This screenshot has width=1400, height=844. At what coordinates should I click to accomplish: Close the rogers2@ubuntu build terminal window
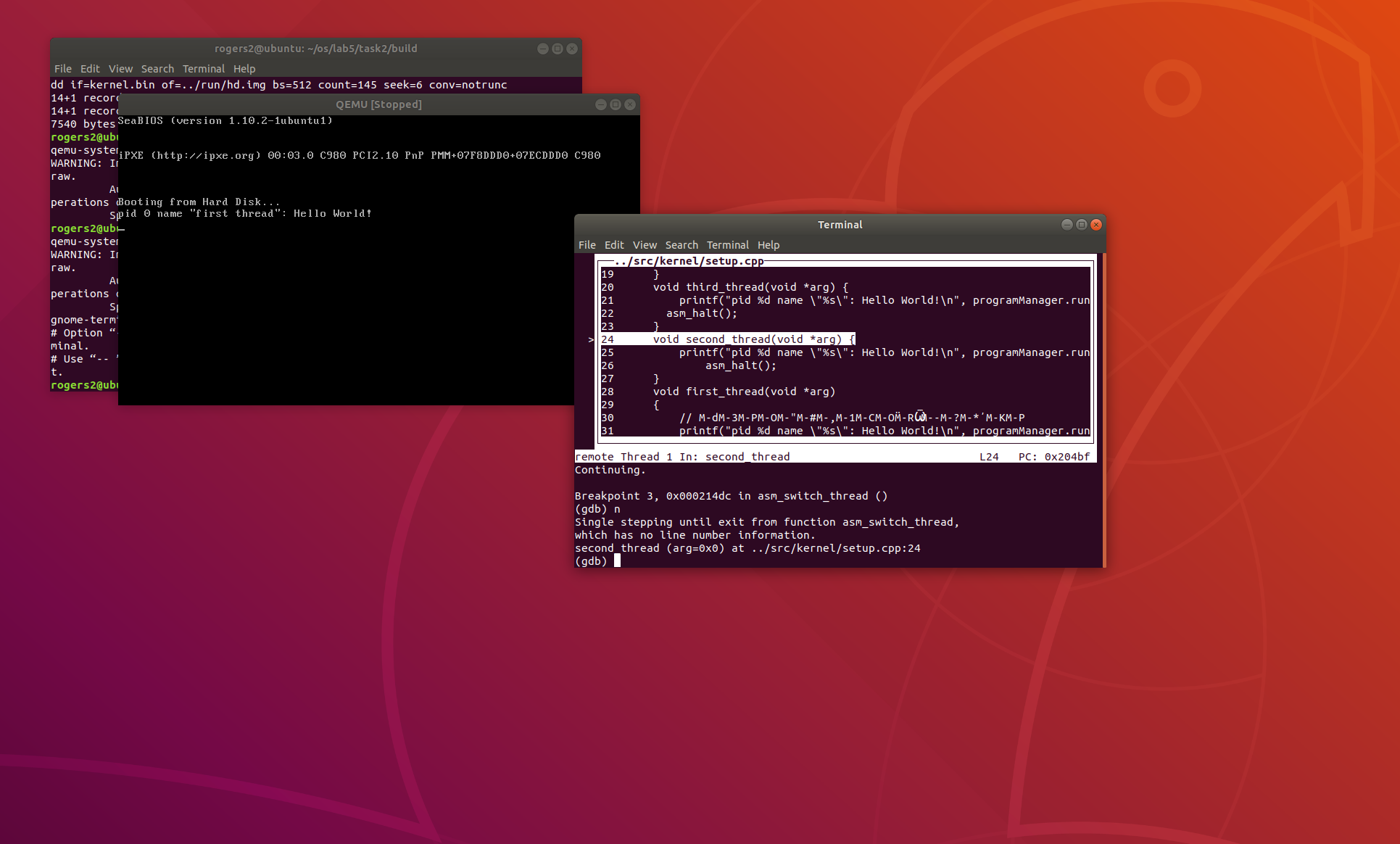click(572, 49)
